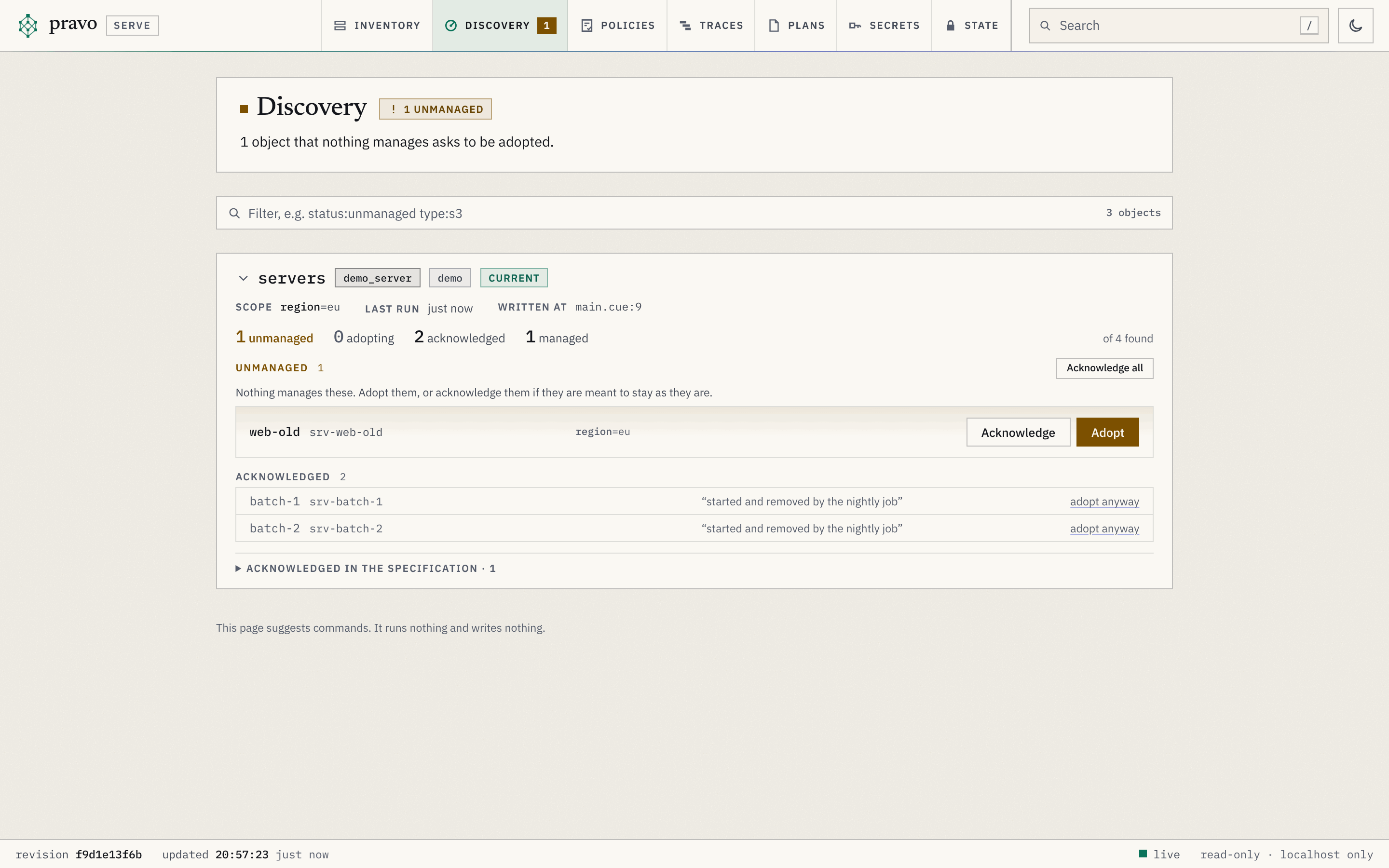Open the Plans tab

(796, 25)
